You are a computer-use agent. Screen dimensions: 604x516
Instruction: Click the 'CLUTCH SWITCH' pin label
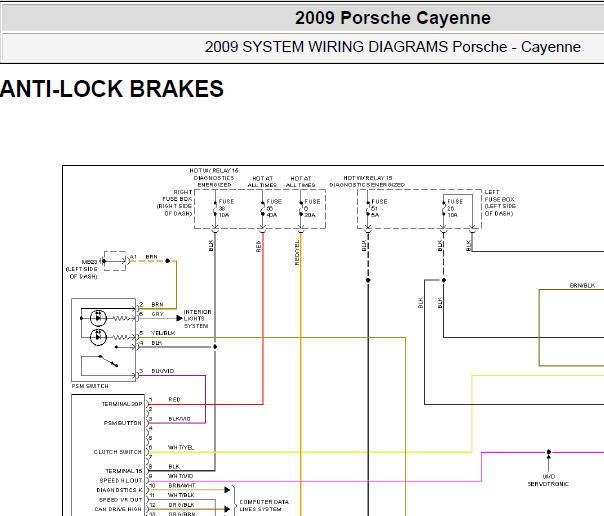(117, 452)
